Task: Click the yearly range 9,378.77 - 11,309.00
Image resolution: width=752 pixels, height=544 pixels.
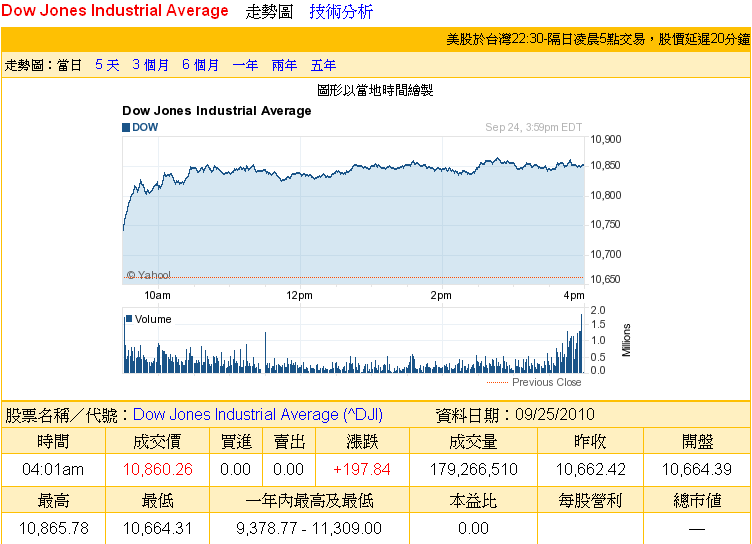Action: pyautogui.click(x=309, y=528)
